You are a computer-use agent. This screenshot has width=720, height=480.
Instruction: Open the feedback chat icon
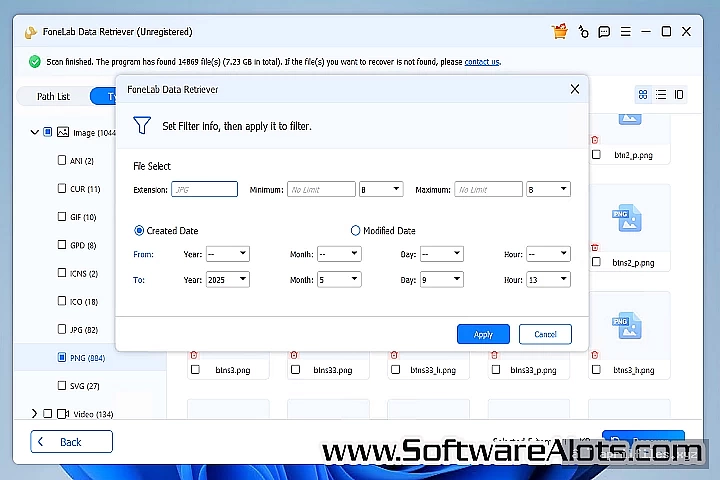pos(604,32)
